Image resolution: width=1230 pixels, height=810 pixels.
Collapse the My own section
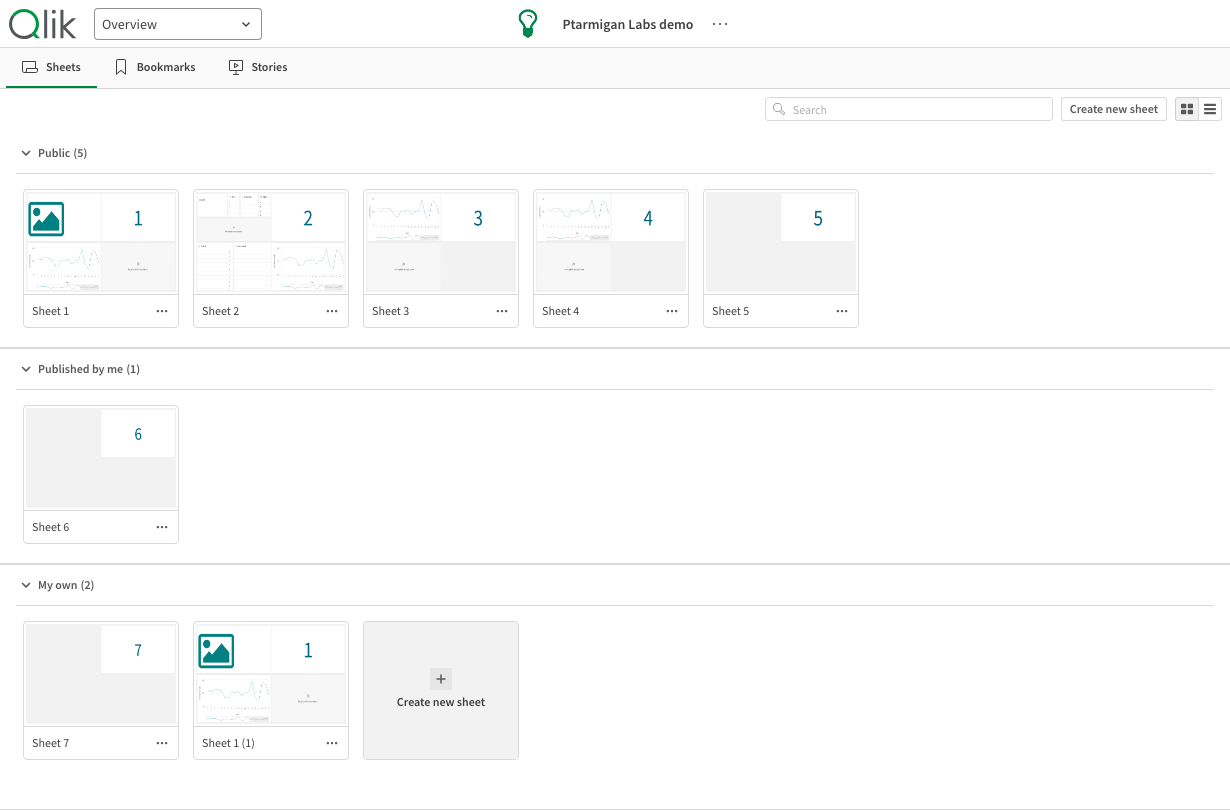pyautogui.click(x=26, y=585)
